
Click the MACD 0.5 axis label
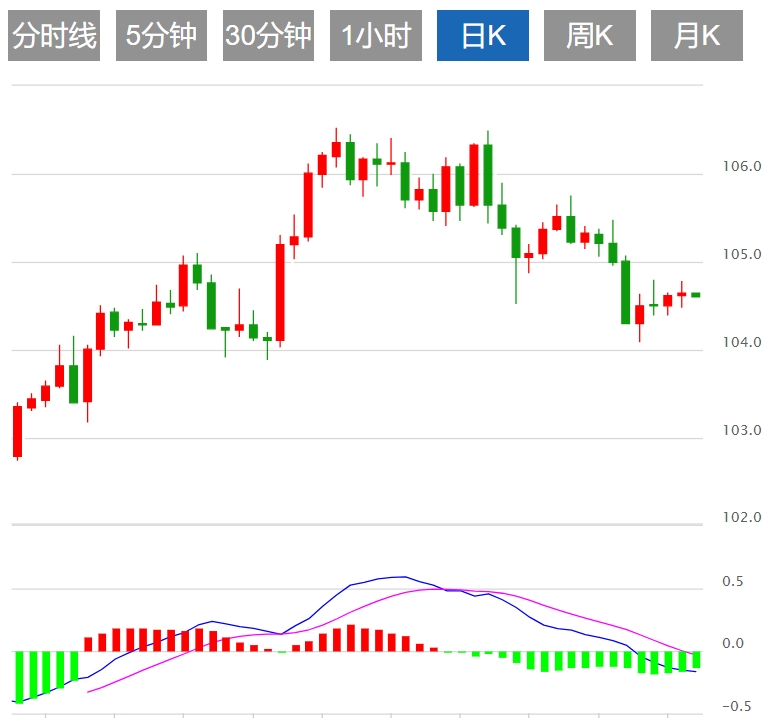733,581
